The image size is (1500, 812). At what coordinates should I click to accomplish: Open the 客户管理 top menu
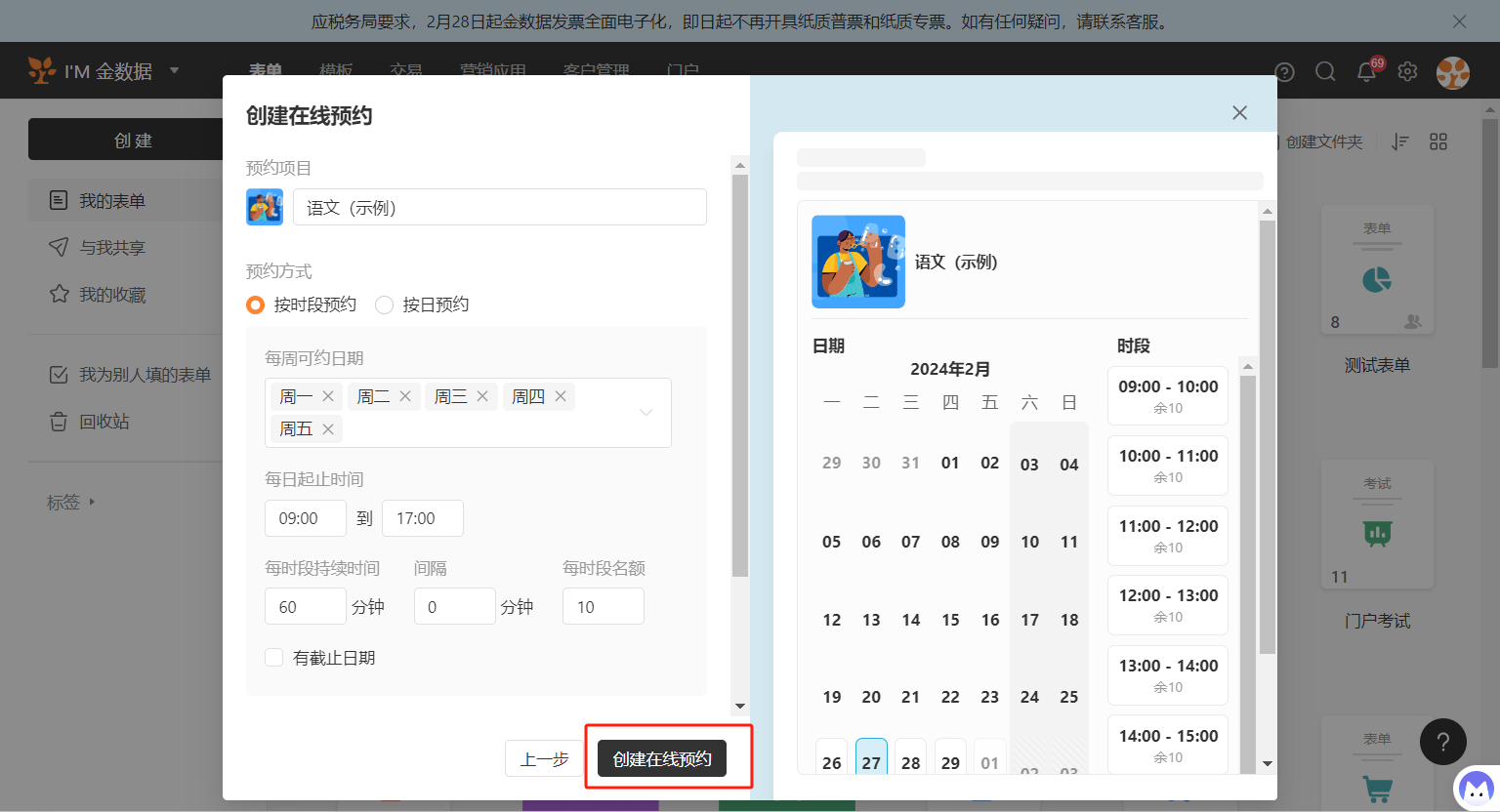click(596, 70)
